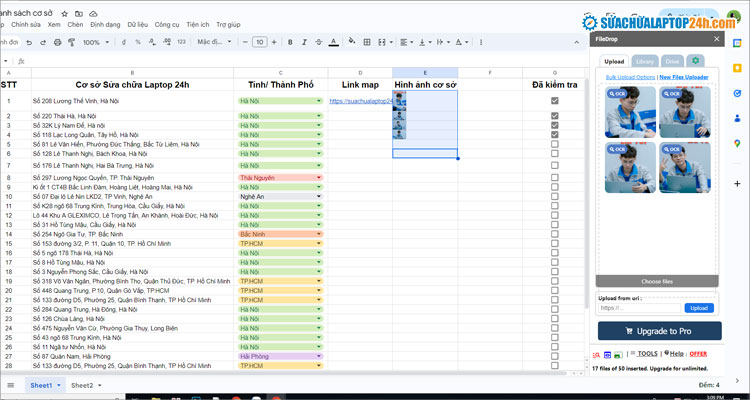
Task: Click the Upgrade to Pro button
Action: pos(659,331)
